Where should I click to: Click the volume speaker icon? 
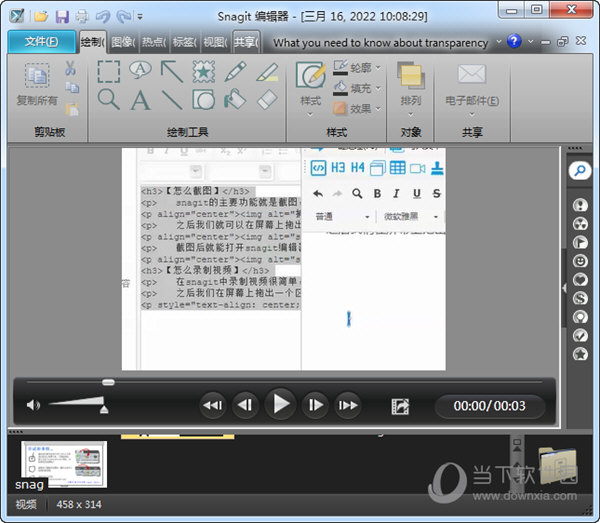click(33, 405)
